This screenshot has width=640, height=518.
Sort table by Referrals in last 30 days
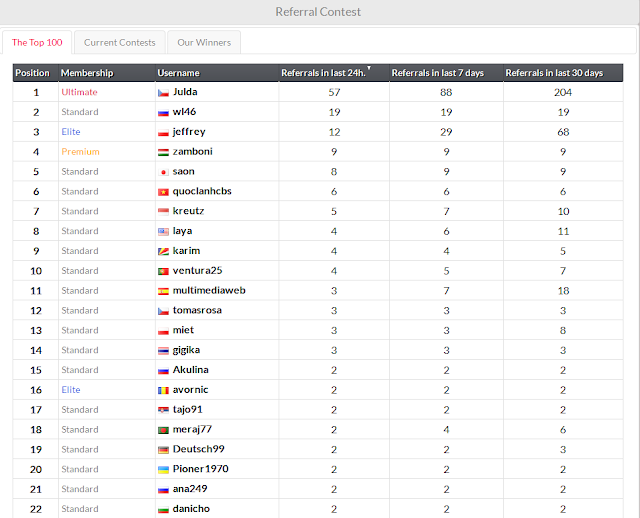pos(554,73)
